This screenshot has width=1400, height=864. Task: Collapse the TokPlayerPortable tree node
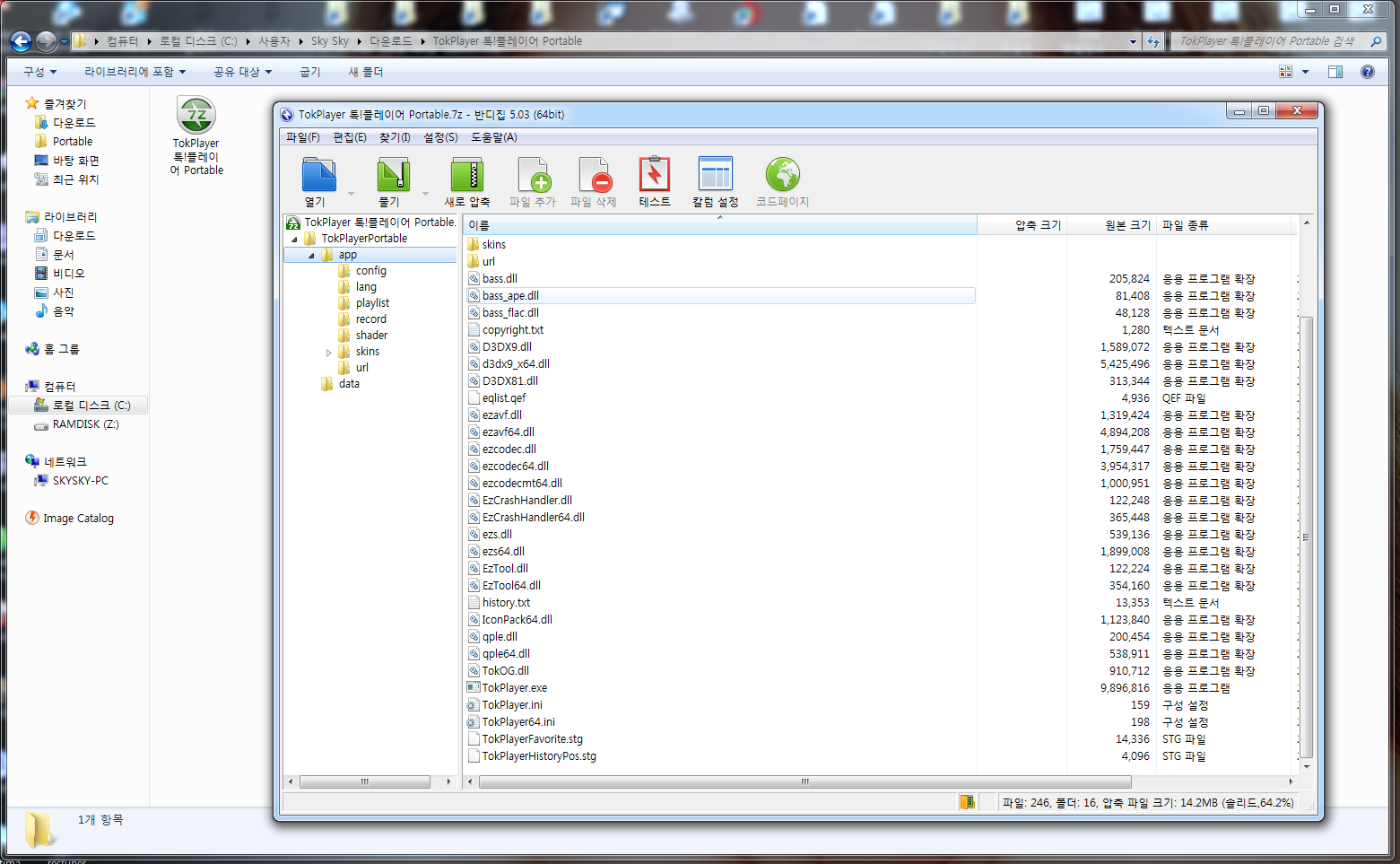[x=294, y=240]
